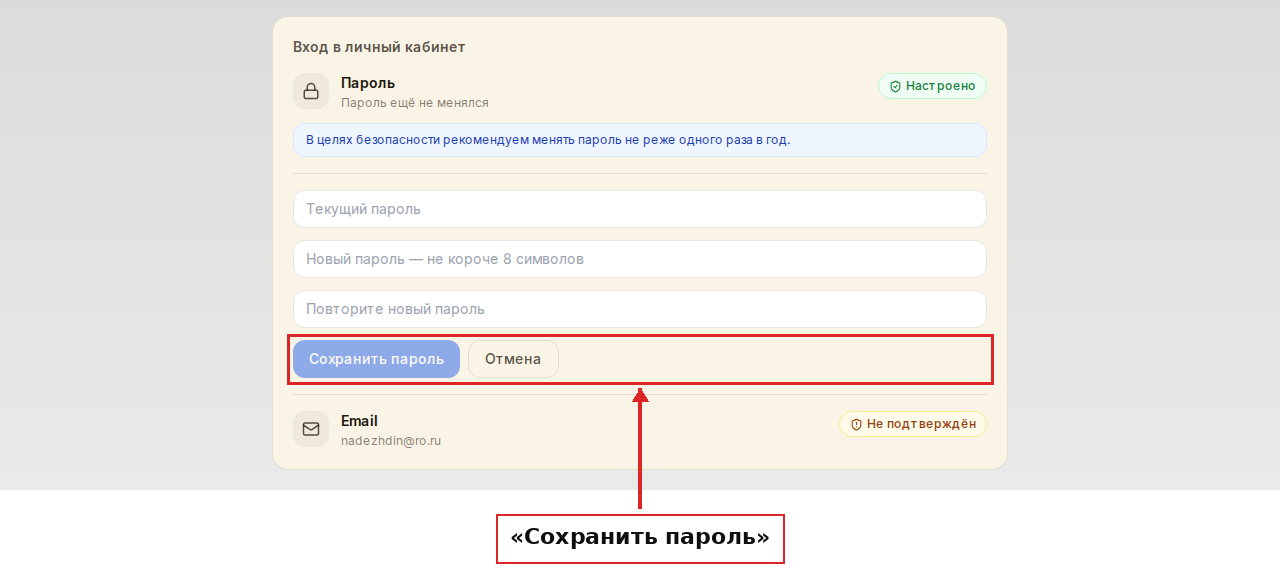The height and width of the screenshot is (587, 1280).
Task: Click the envelope icon beside Email
Action: [311, 429]
